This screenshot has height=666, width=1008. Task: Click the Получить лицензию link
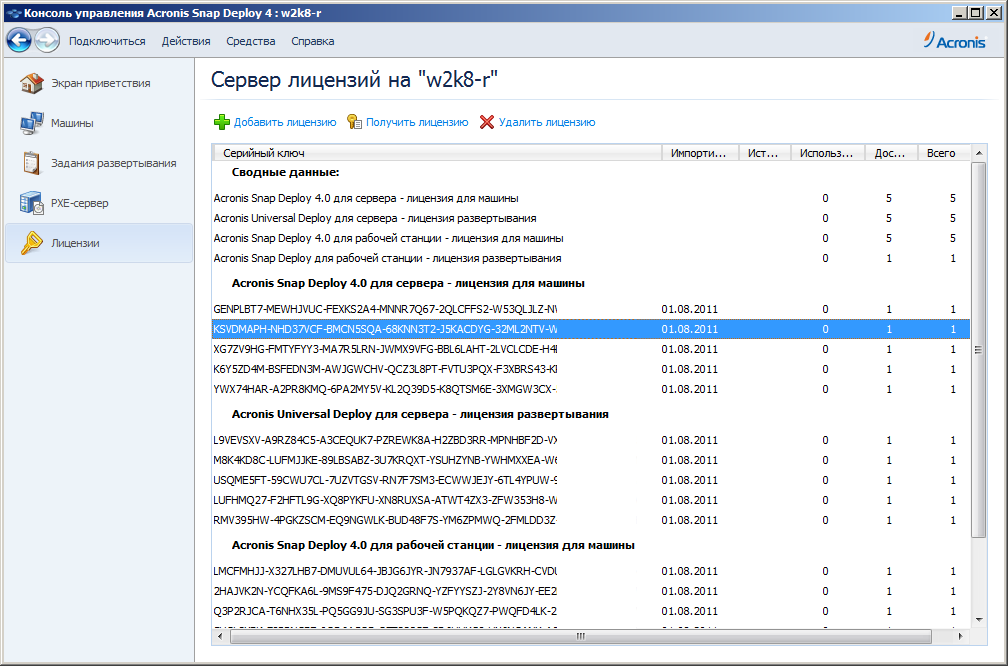click(x=417, y=122)
